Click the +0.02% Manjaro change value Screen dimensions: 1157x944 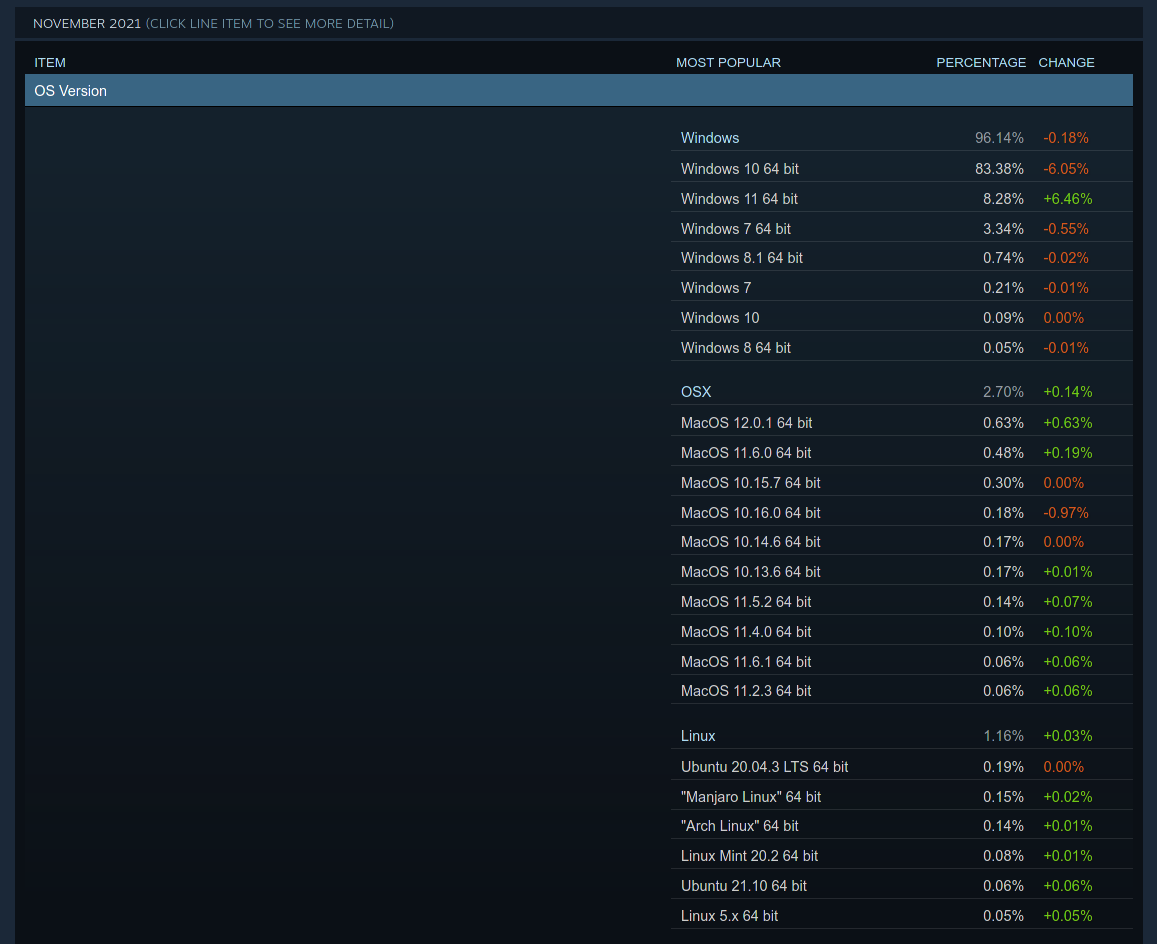tap(1068, 797)
